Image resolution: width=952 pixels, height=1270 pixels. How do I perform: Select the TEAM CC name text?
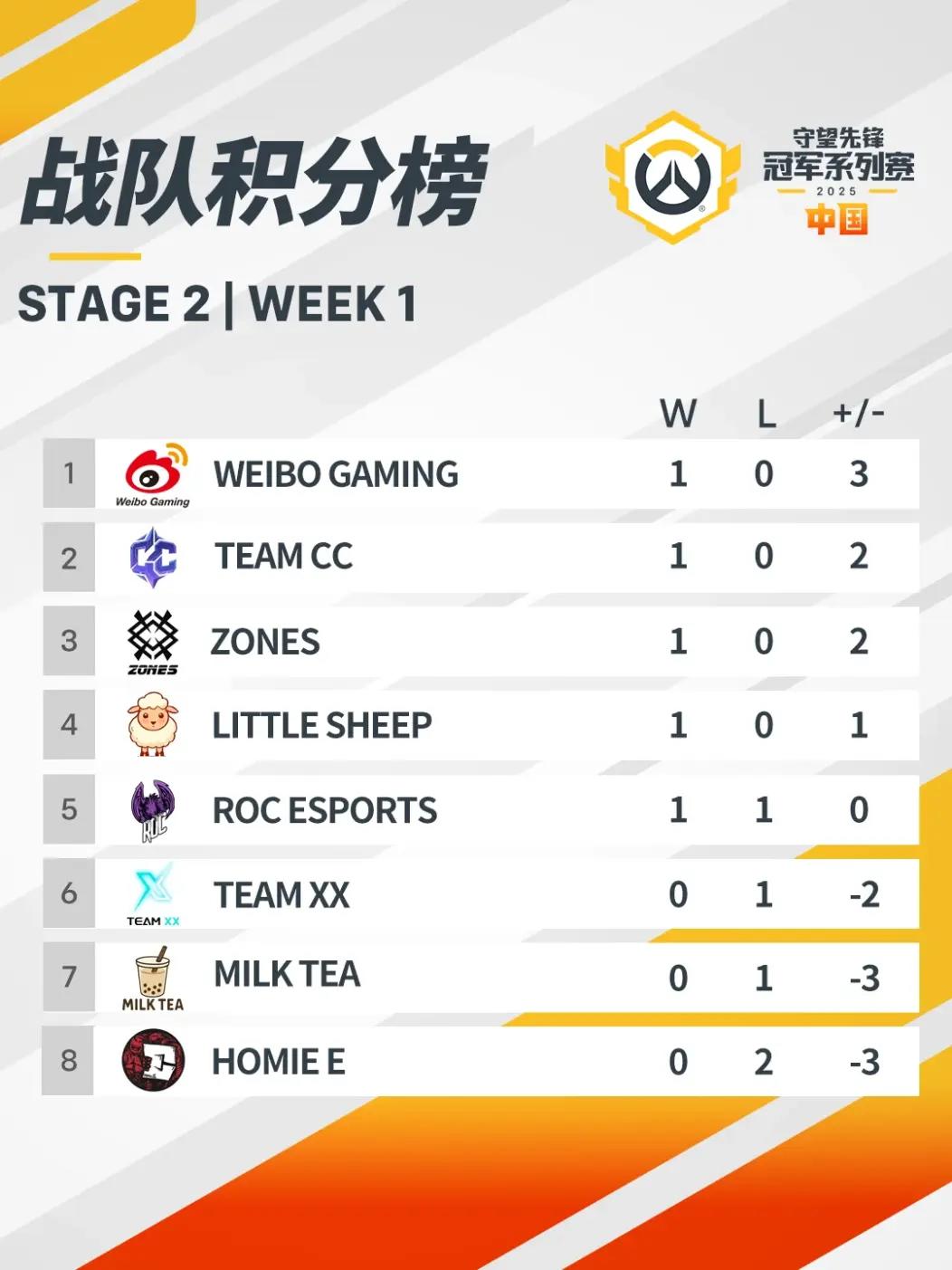[x=283, y=557]
